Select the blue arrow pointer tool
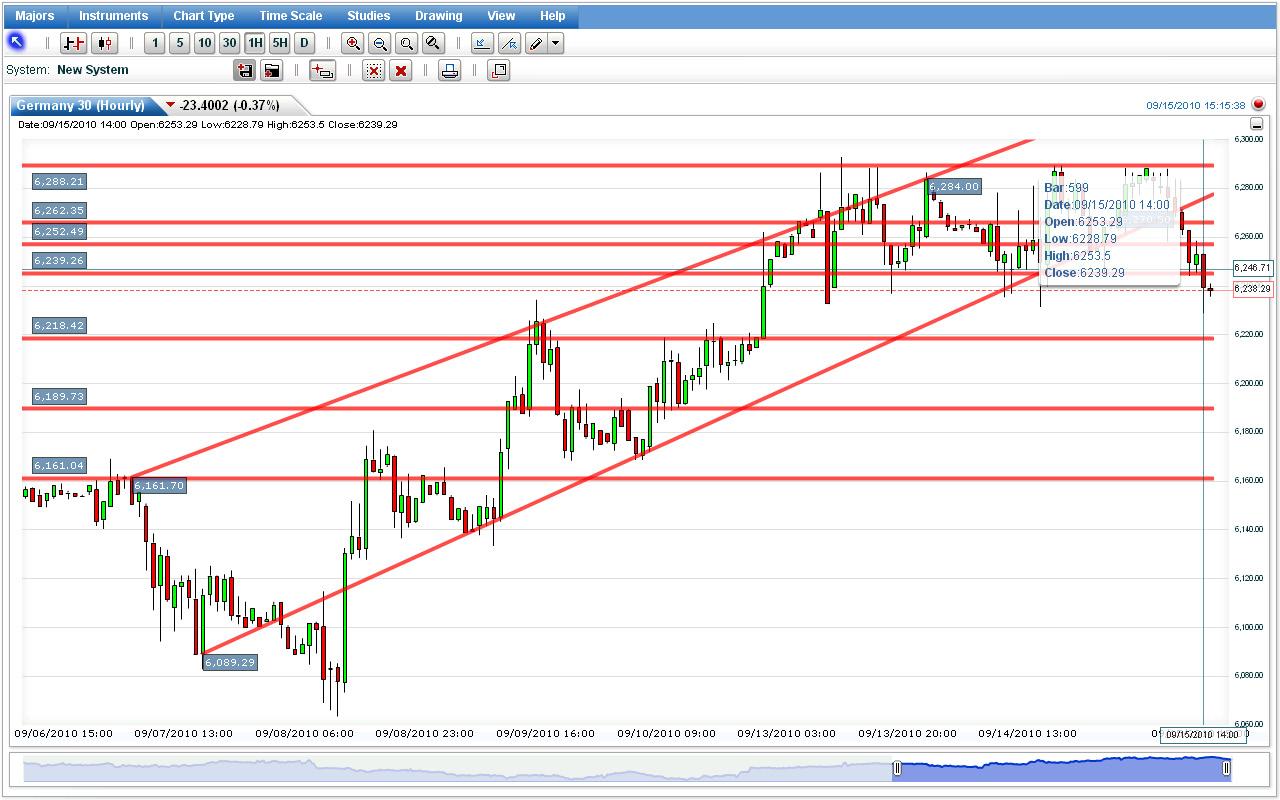The width and height of the screenshot is (1280, 800). 16,42
